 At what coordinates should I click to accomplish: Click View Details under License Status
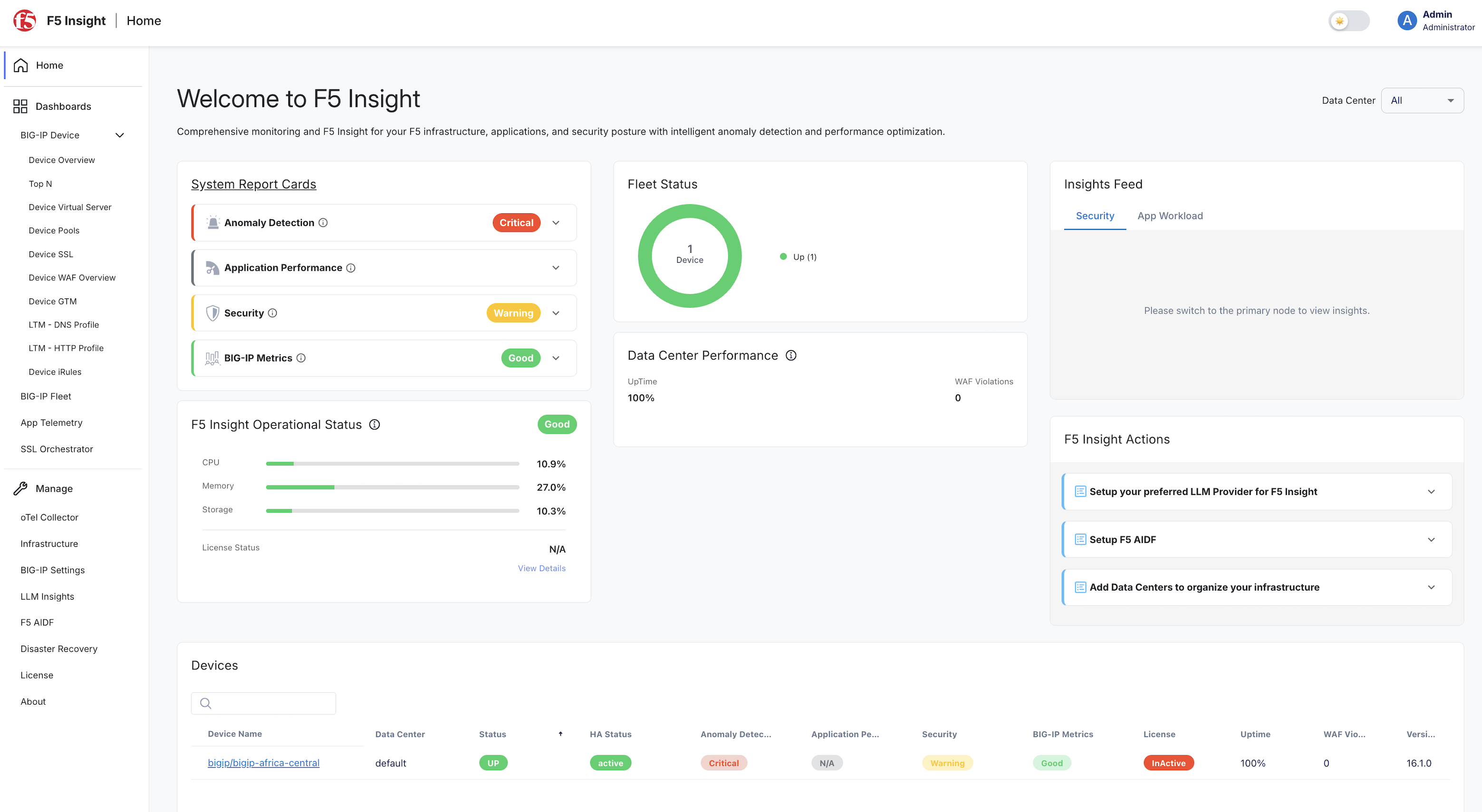[541, 568]
